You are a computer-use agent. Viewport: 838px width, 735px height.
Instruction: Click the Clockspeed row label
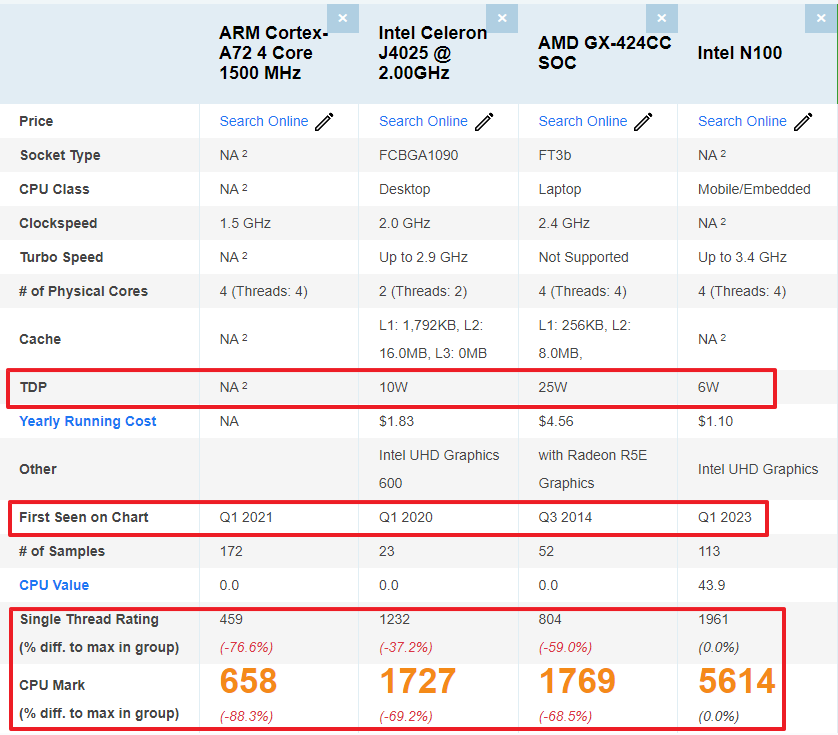click(58, 223)
